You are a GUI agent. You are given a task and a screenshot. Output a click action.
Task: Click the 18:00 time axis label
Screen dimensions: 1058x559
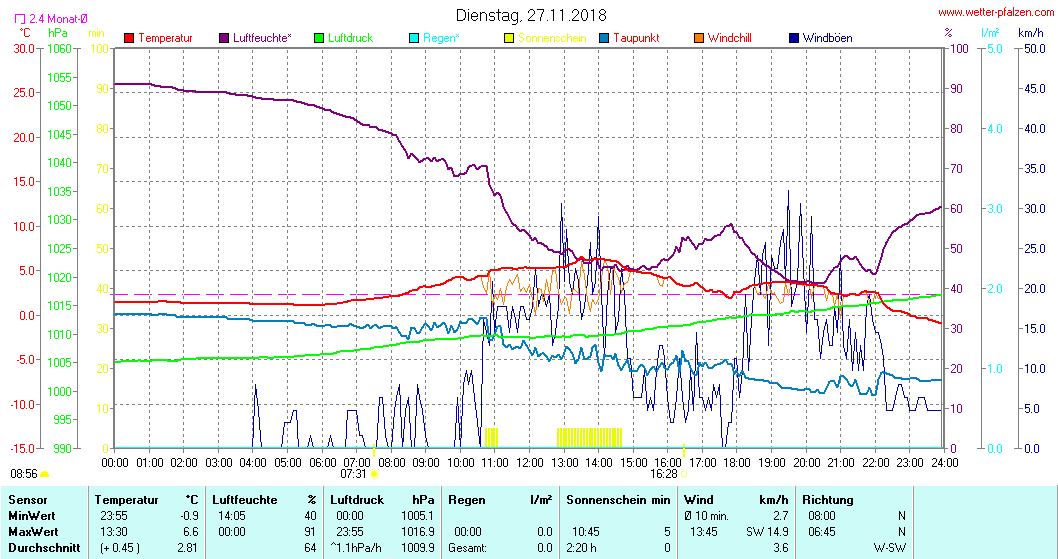pyautogui.click(x=737, y=463)
